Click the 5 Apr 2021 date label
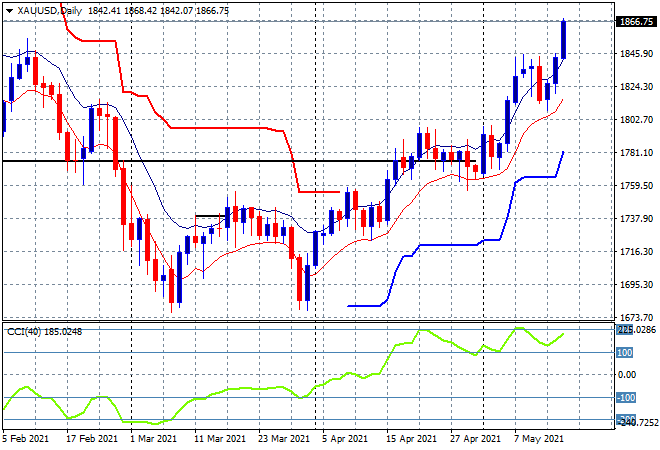This screenshot has height=450, width=660. click(x=345, y=439)
